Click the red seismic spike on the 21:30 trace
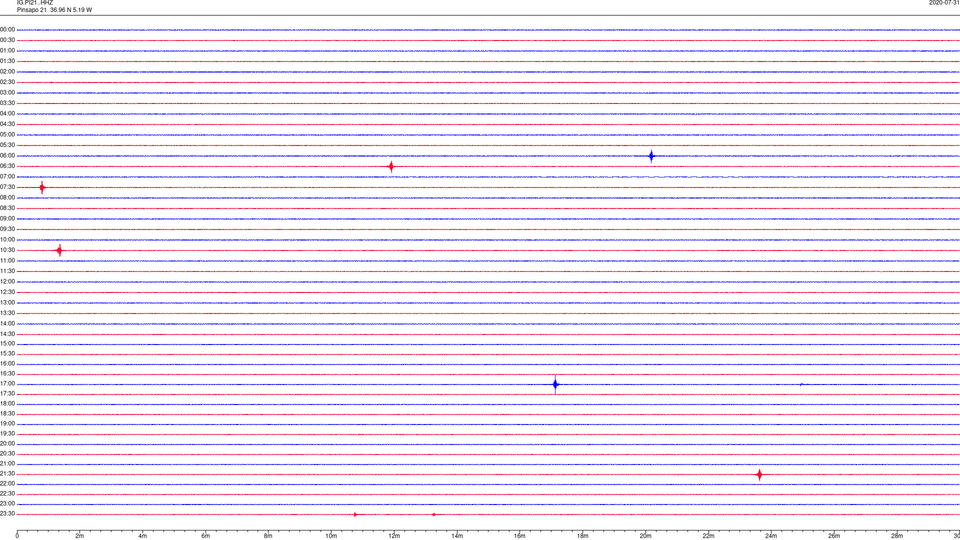 click(x=759, y=474)
